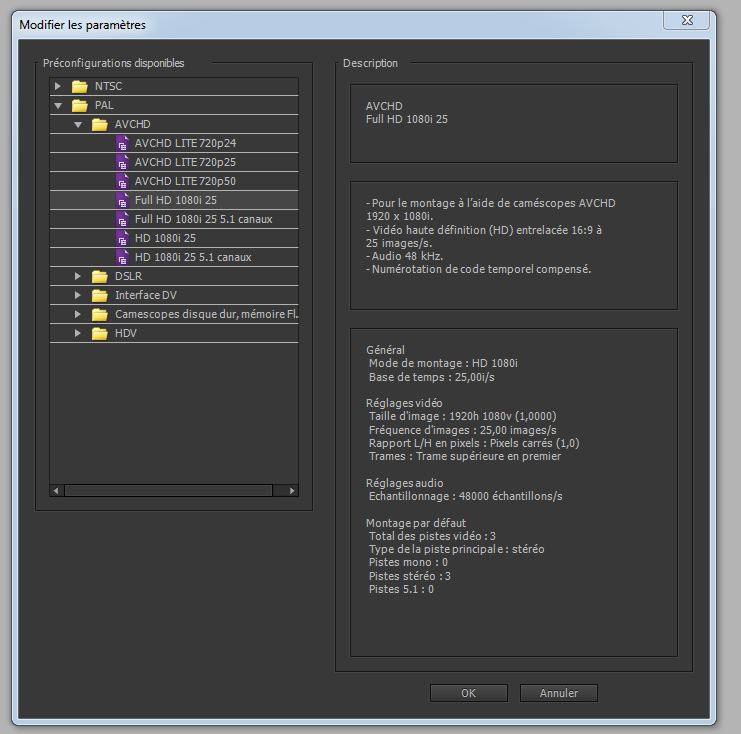
Task: Select the Interface DV label
Action: 146,295
